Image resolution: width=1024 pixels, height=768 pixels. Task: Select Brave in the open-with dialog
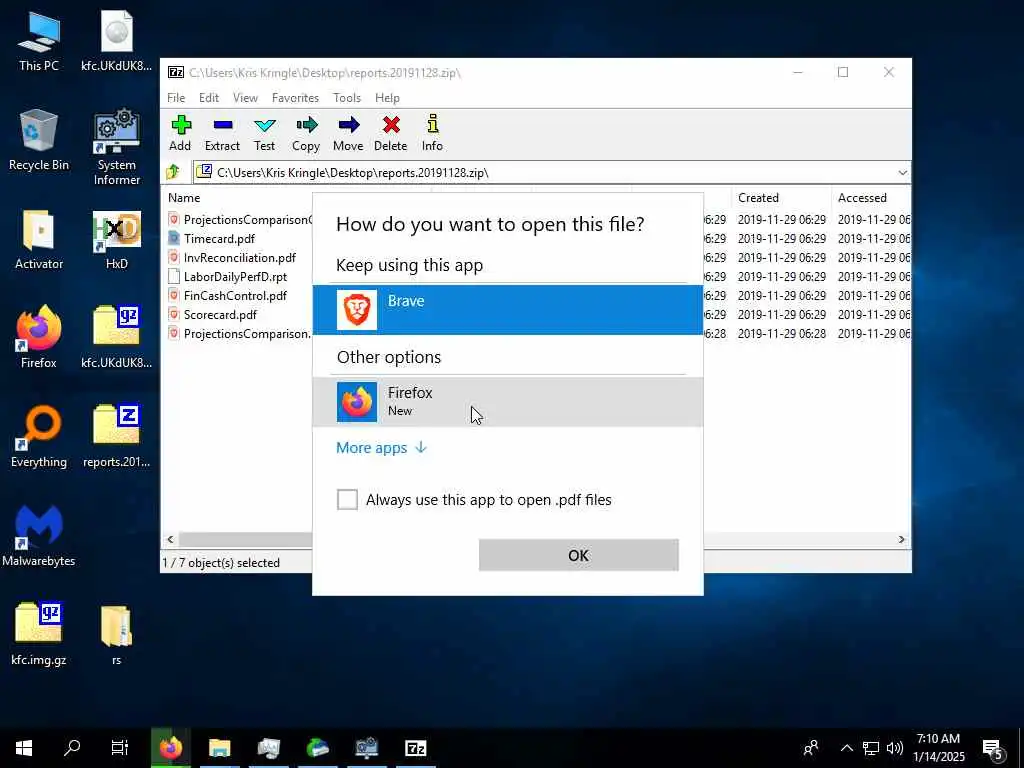pyautogui.click(x=507, y=310)
